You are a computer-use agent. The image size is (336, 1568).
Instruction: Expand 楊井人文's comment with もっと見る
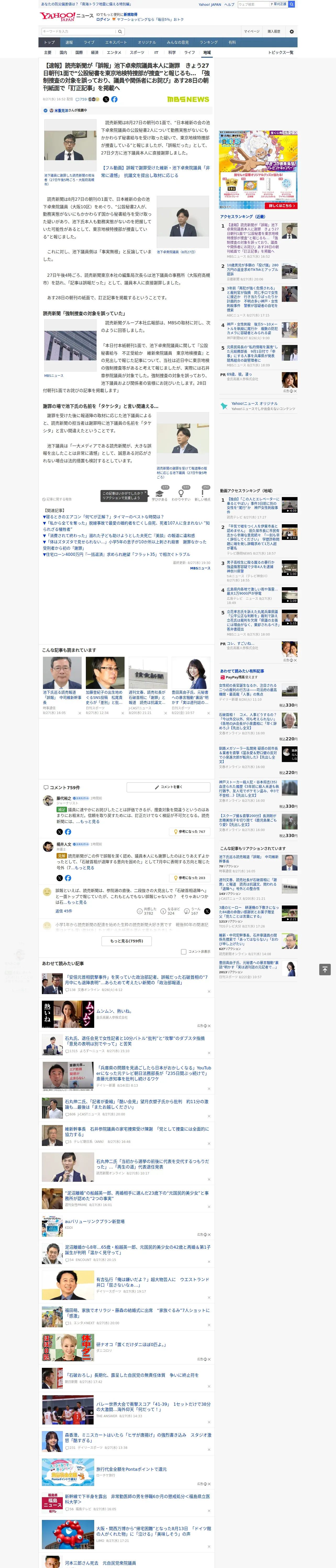[84, 868]
